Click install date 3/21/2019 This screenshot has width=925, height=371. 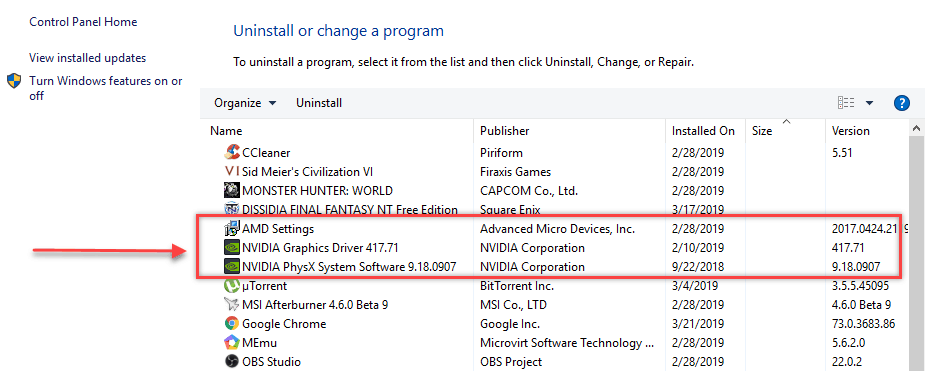pyautogui.click(x=698, y=323)
